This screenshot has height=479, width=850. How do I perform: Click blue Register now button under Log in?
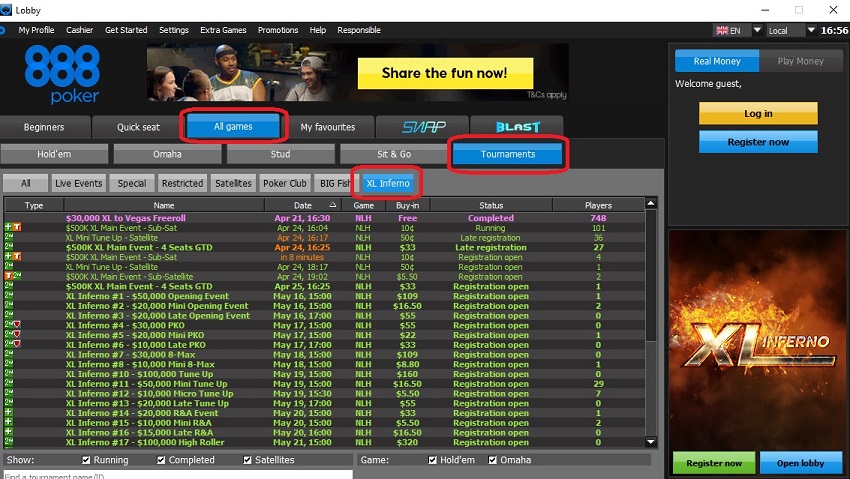click(x=758, y=142)
